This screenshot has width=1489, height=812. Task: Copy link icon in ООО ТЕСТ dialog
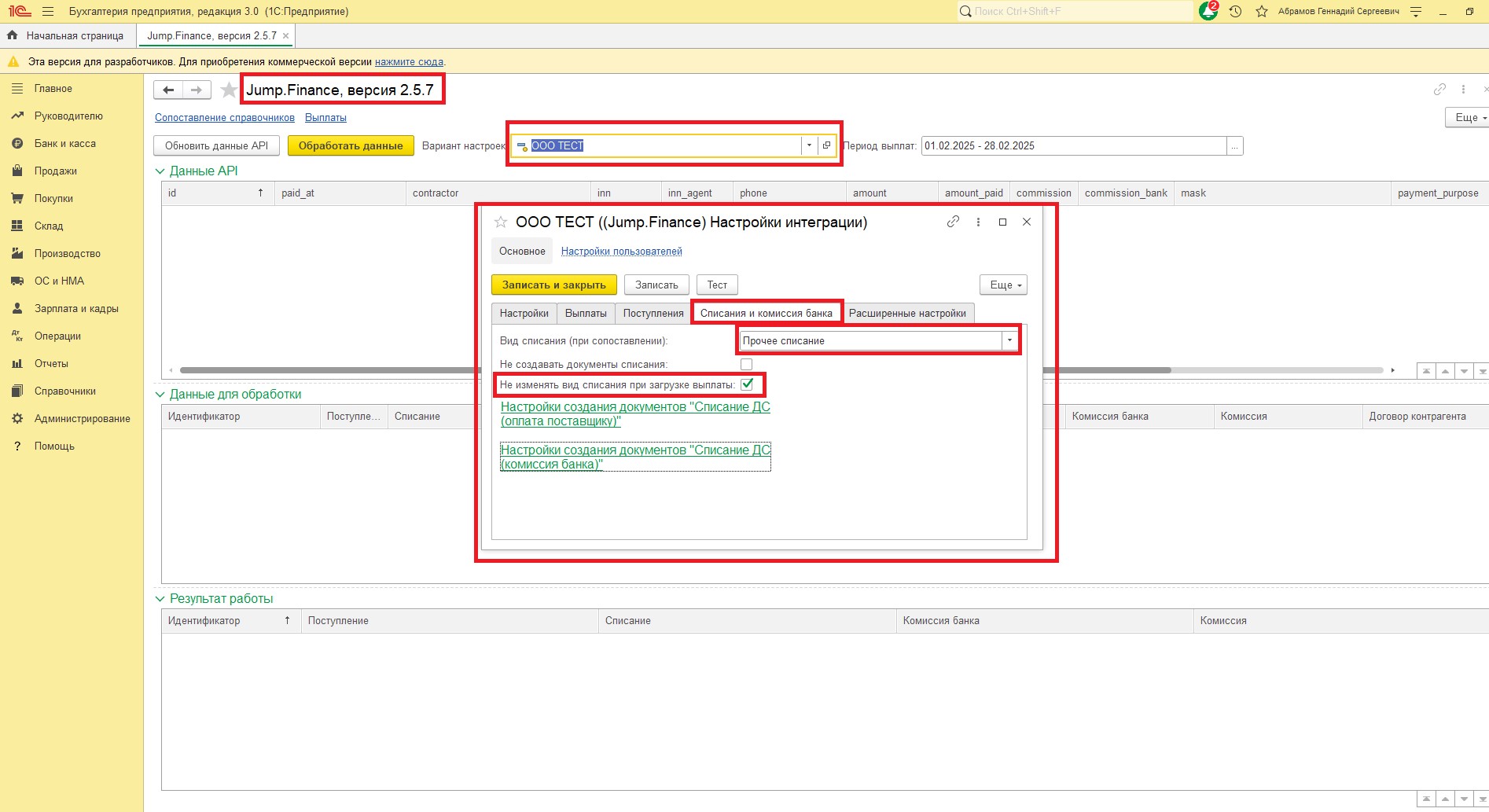click(953, 222)
